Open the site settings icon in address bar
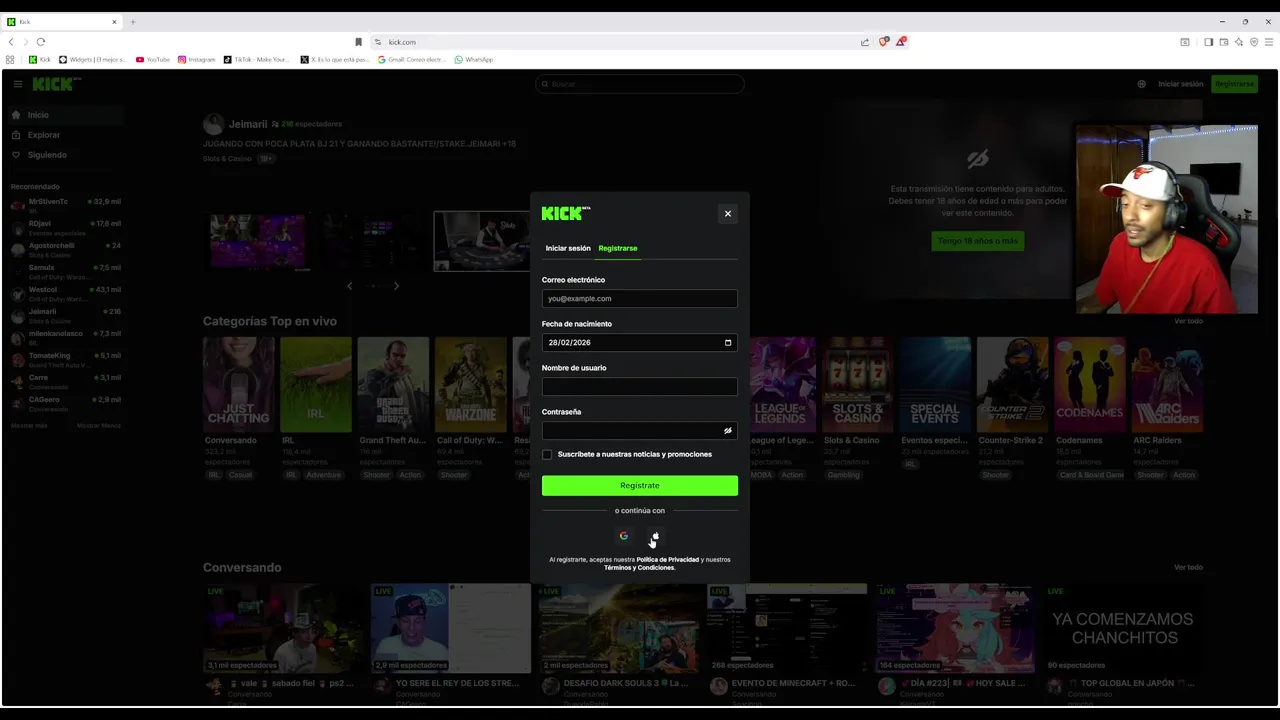1280x720 pixels. [378, 42]
